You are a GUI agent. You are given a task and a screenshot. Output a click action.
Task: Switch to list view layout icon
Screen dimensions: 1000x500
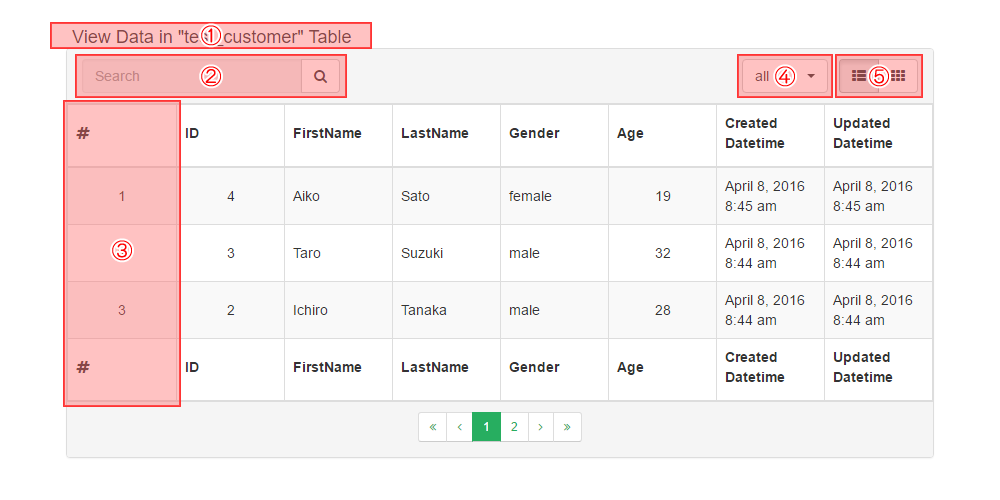858,76
